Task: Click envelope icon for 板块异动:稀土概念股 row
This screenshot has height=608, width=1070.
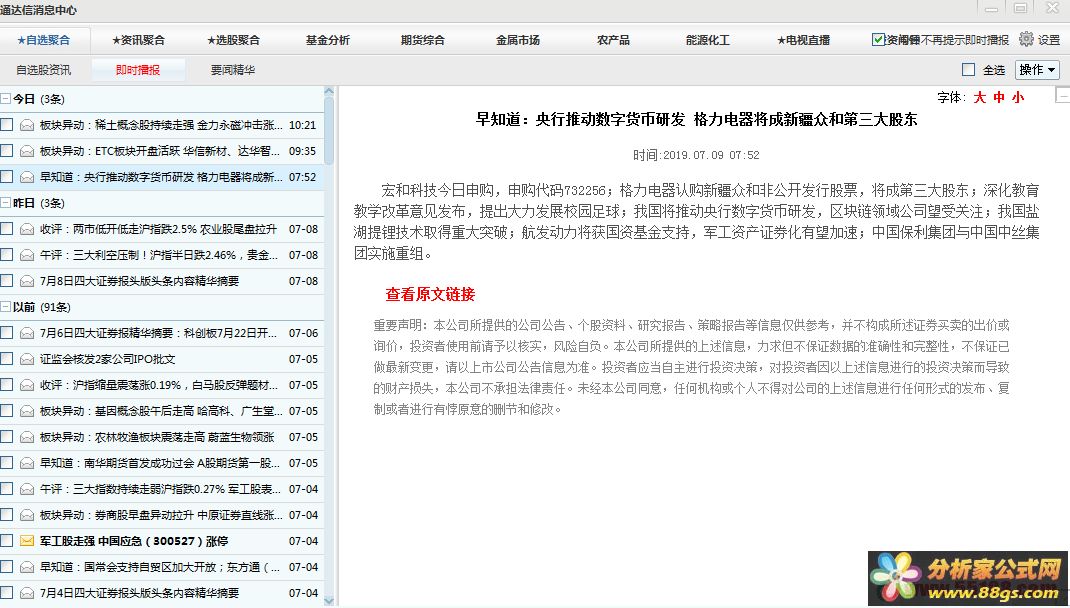Action: [27, 125]
